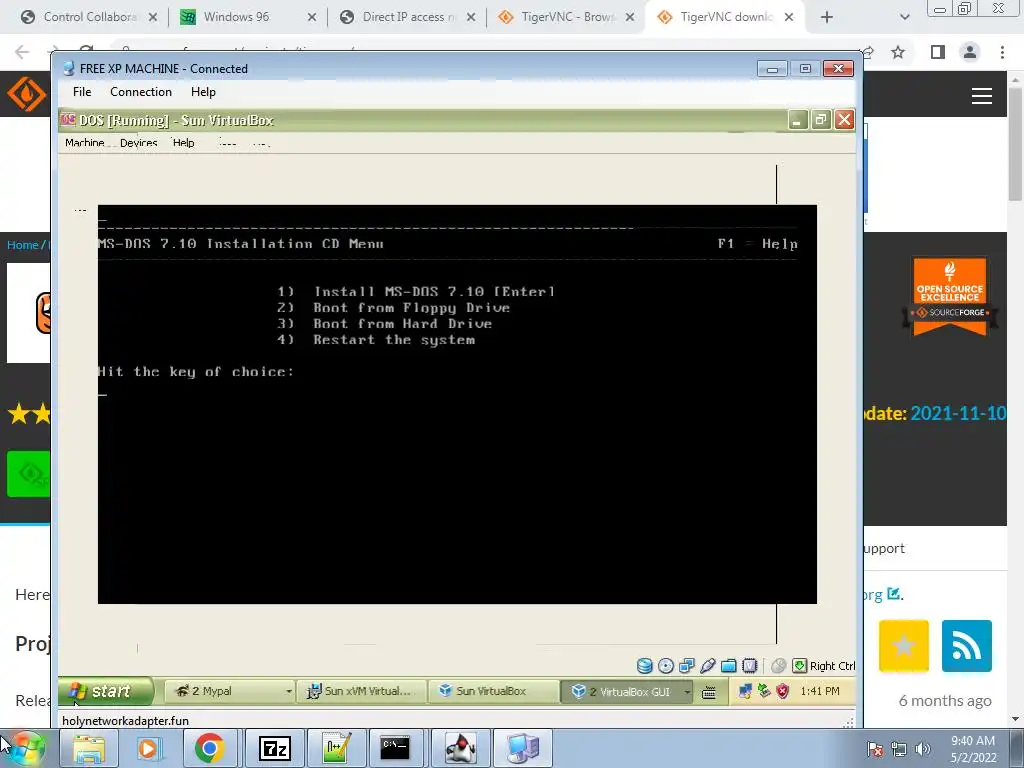This screenshot has width=1024, height=768.
Task: Click VirtualBox virtualization CPU chip icon
Action: (x=750, y=665)
